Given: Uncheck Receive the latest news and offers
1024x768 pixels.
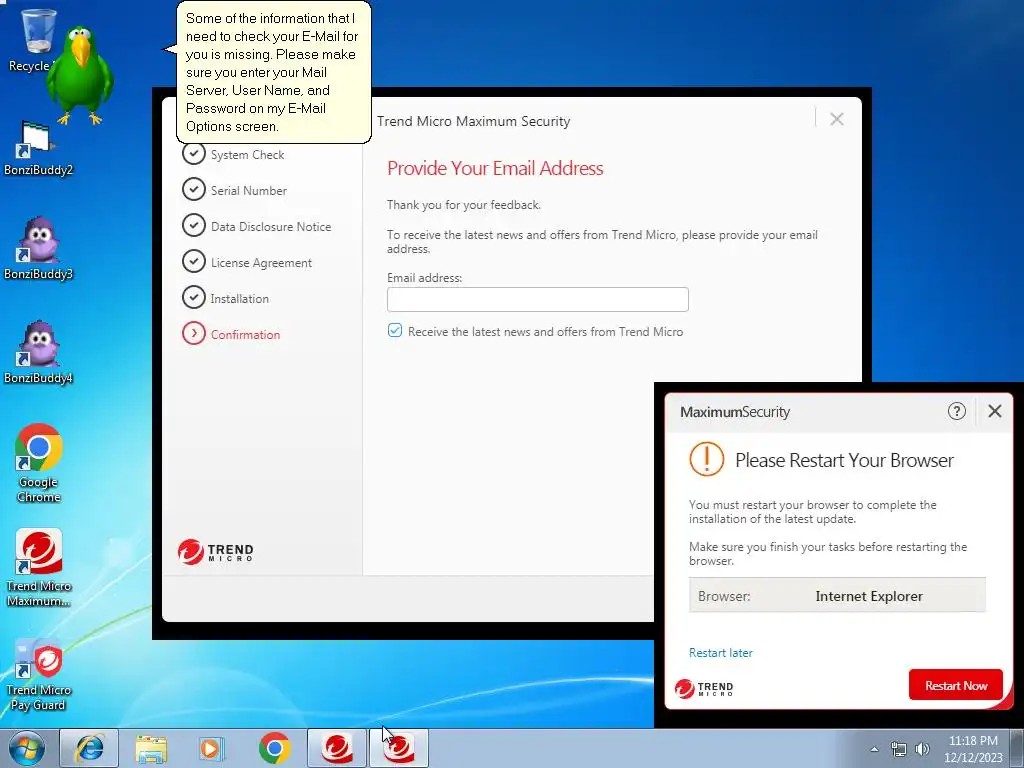Looking at the screenshot, I should [395, 330].
